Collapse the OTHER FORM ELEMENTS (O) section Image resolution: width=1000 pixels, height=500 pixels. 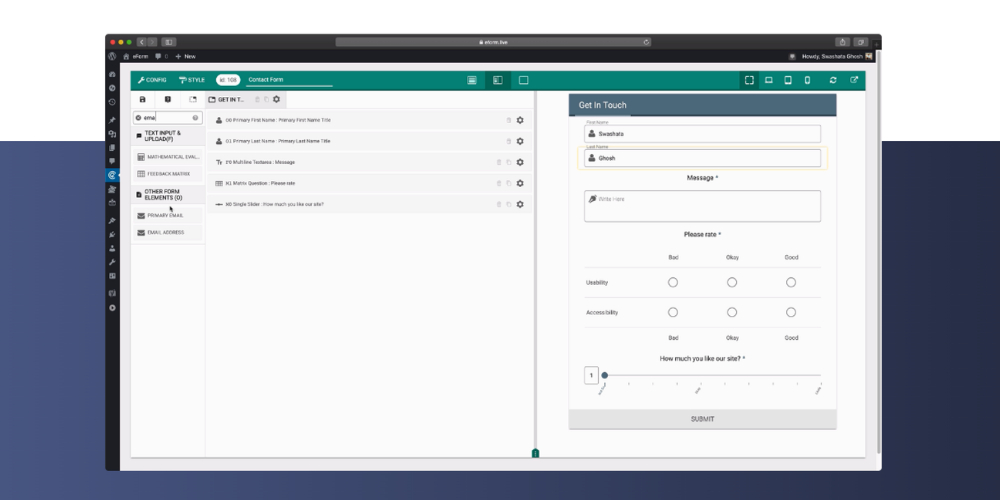pos(168,195)
